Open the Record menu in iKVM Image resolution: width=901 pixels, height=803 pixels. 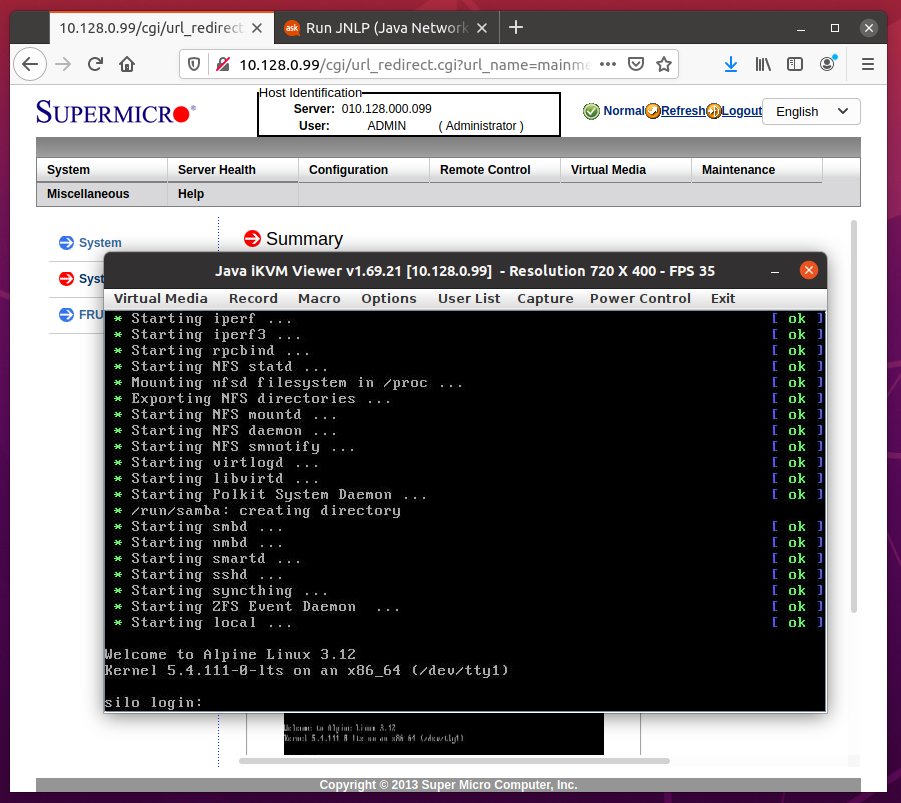253,298
